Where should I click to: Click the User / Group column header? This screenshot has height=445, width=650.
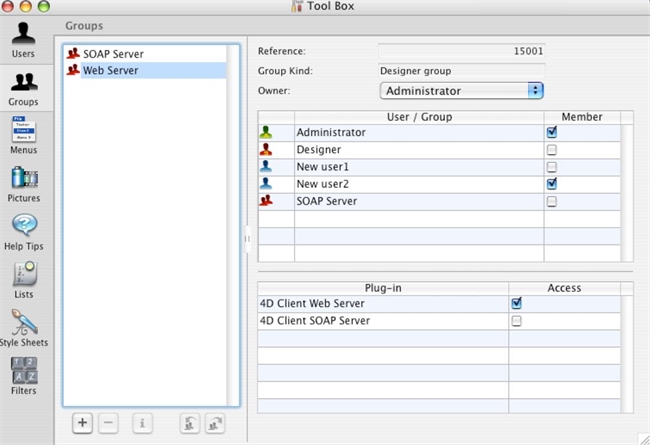pyautogui.click(x=418, y=117)
